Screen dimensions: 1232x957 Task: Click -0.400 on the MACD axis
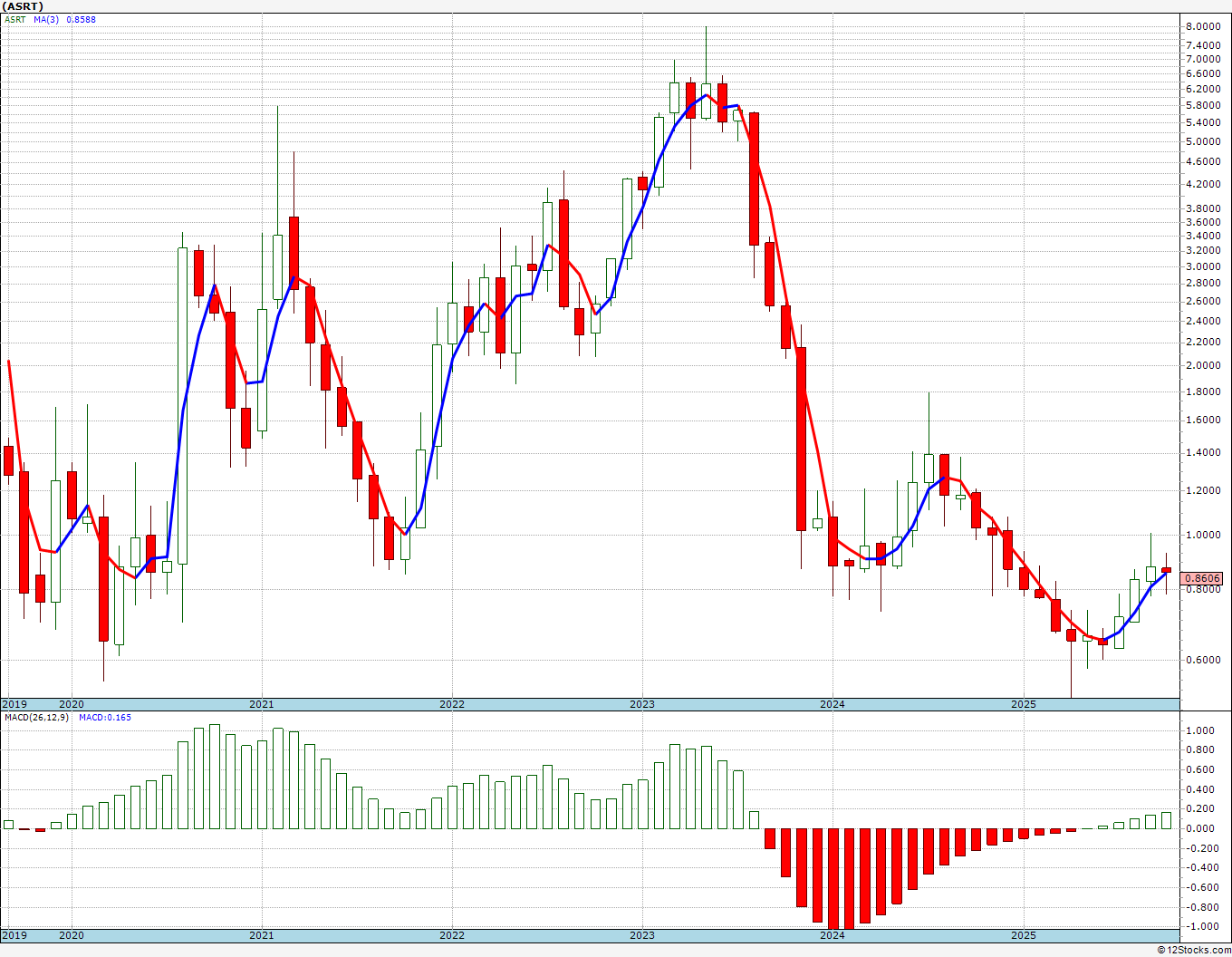(x=1200, y=867)
